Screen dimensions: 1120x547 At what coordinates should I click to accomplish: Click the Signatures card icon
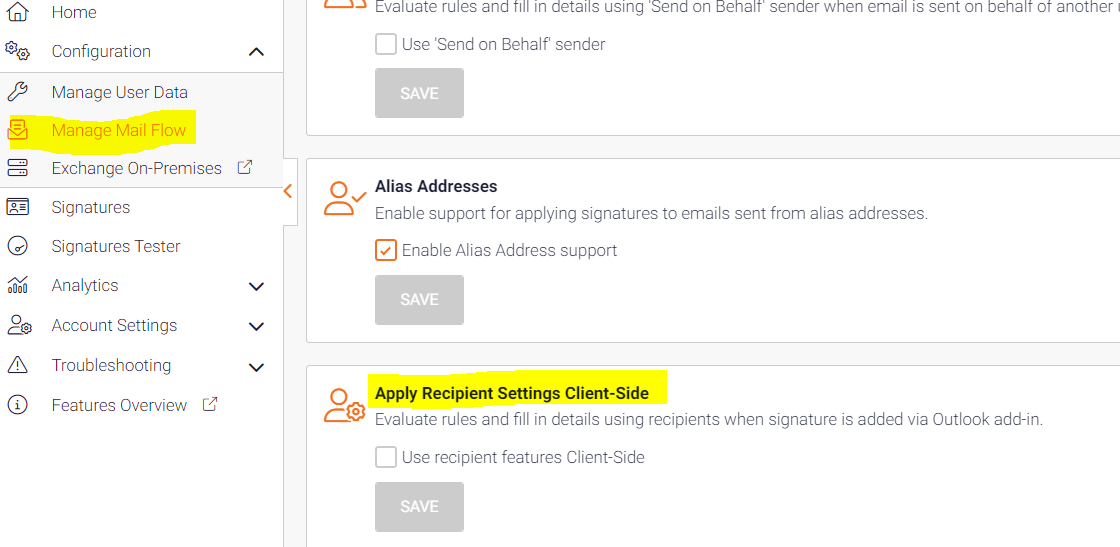pyautogui.click(x=17, y=207)
